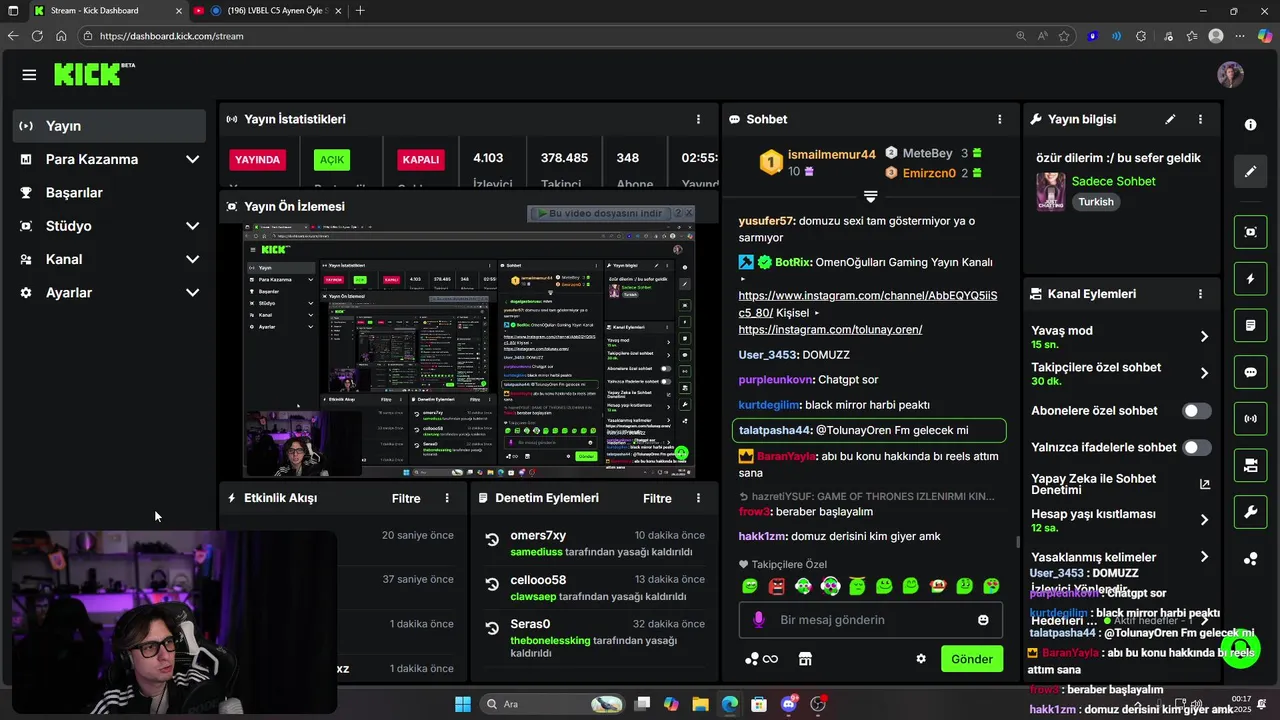The height and width of the screenshot is (720, 1280).
Task: Toggle the stream preview widget icon
Action: pyautogui.click(x=1250, y=232)
